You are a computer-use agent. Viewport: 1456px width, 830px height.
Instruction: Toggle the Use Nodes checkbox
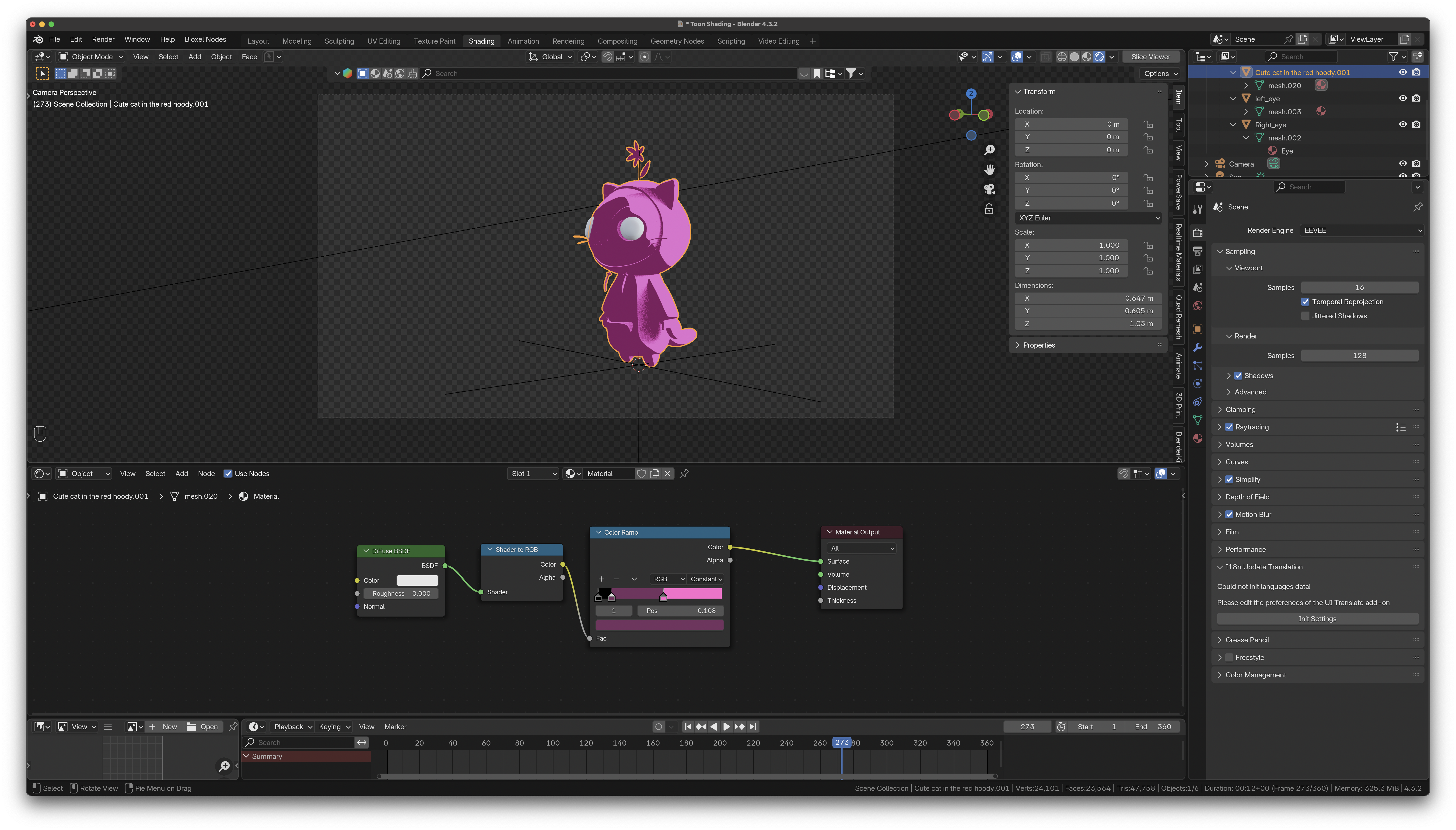pyautogui.click(x=228, y=474)
